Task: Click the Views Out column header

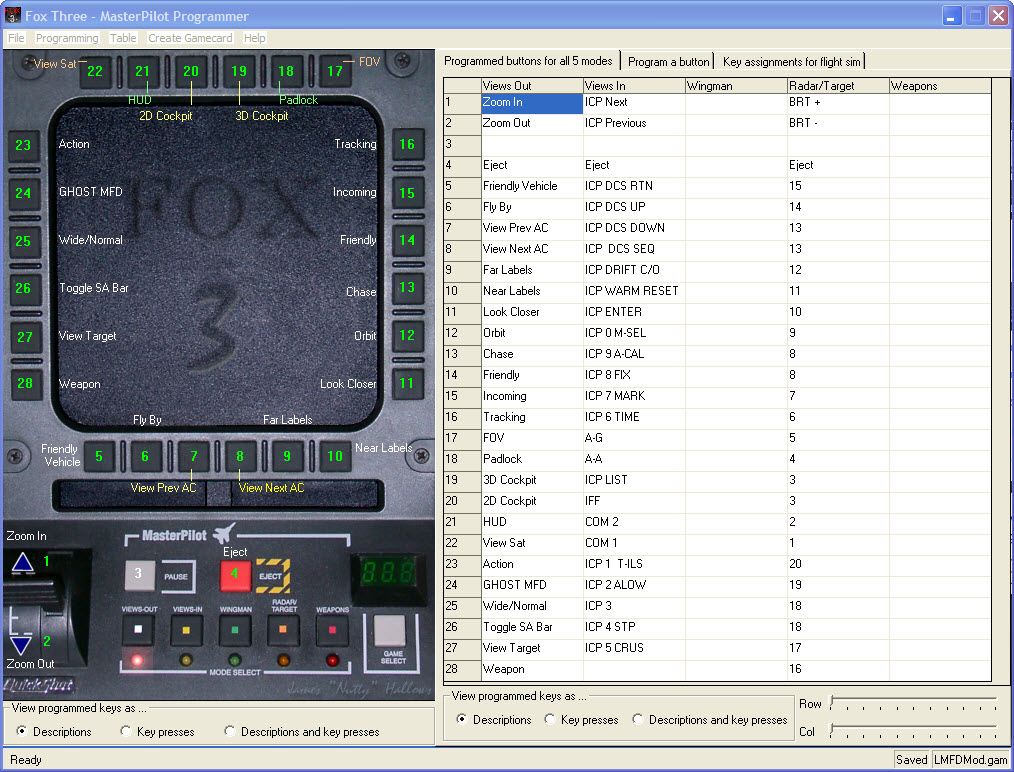Action: click(x=532, y=86)
